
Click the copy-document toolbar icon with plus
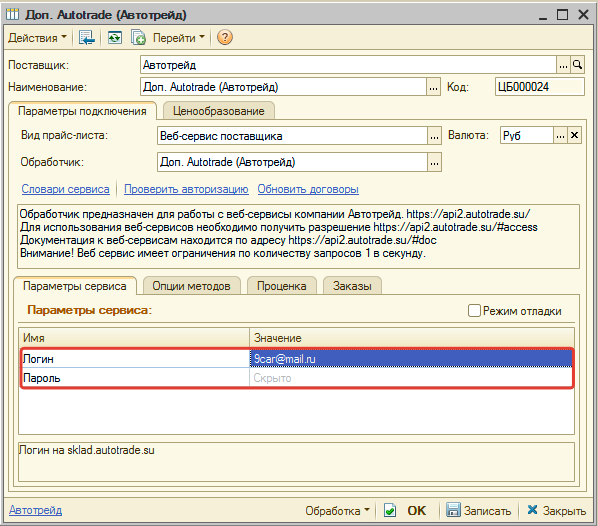[138, 38]
